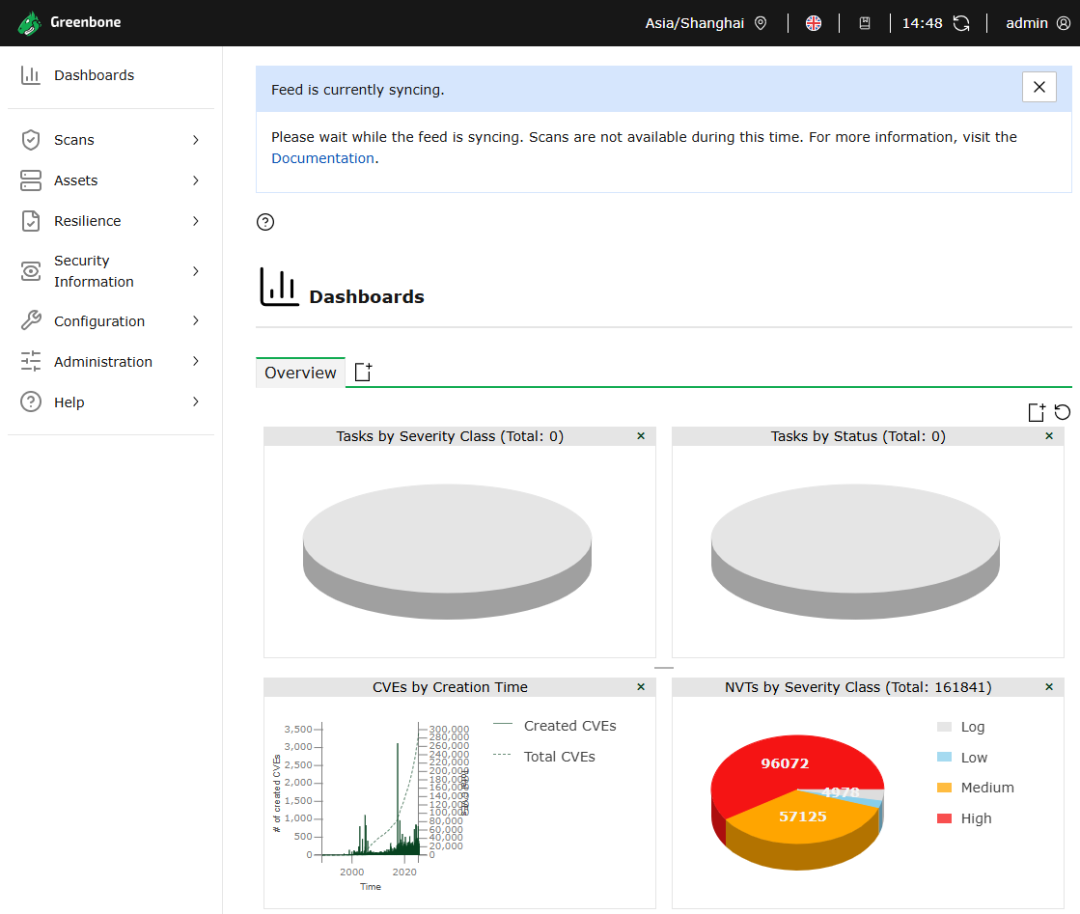This screenshot has width=1080, height=914.
Task: Select Scans in the sidebar
Action: [74, 140]
